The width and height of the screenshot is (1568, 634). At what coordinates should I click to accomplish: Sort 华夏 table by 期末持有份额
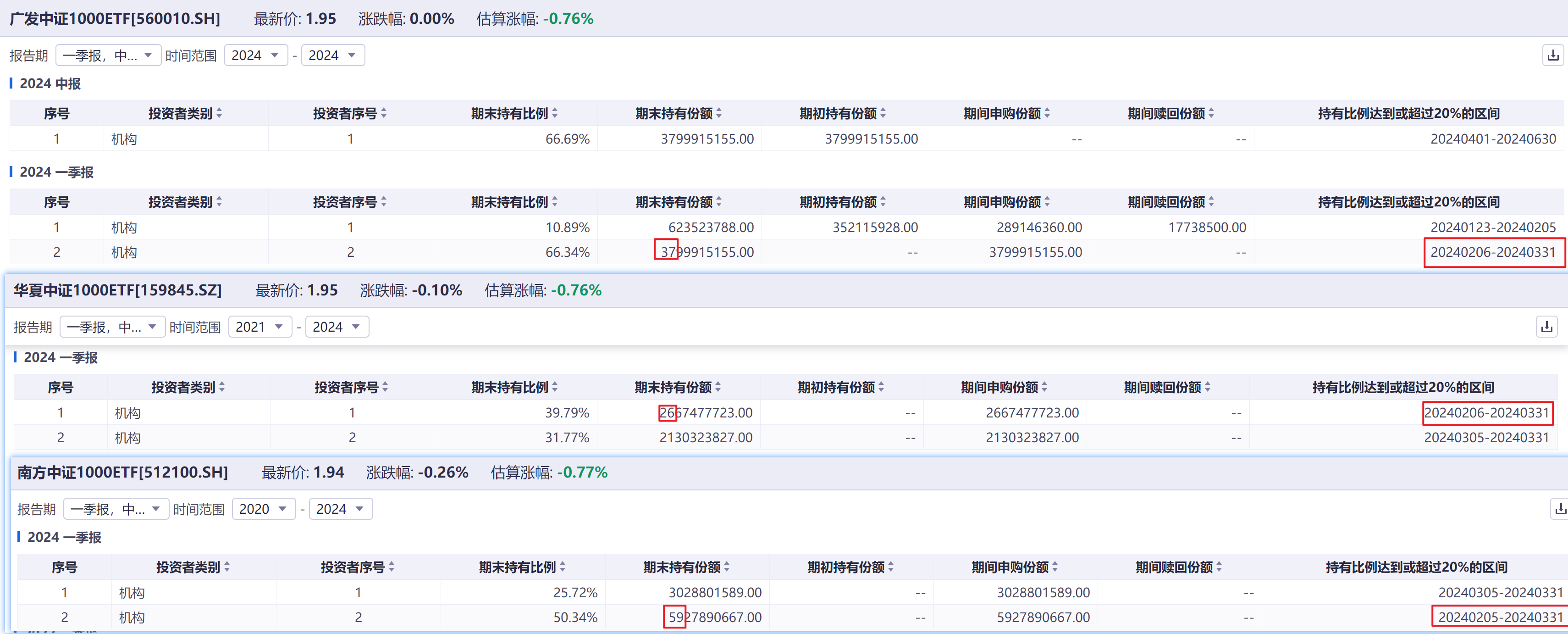678,387
